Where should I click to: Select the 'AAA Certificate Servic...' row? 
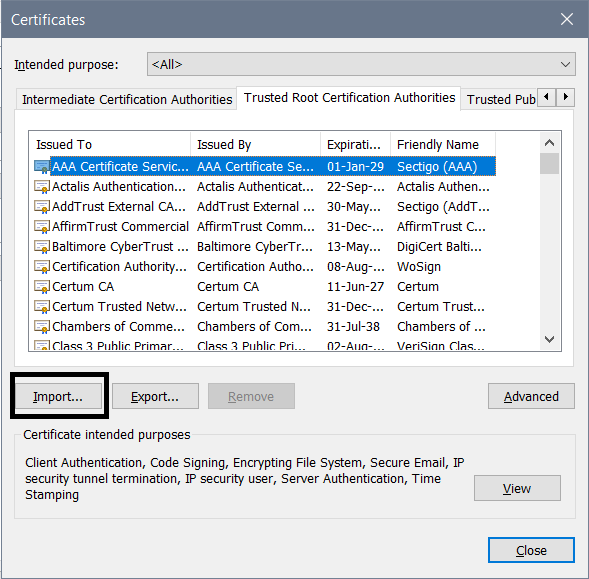click(264, 166)
